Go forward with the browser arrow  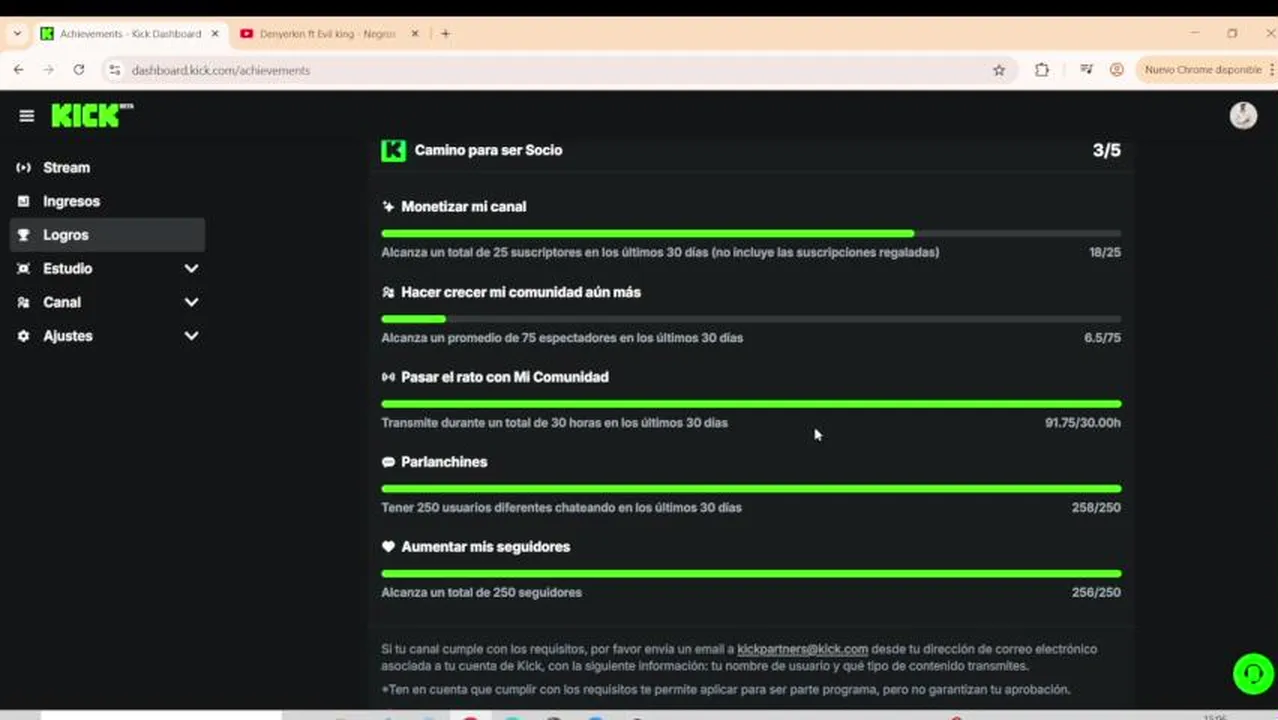(48, 70)
